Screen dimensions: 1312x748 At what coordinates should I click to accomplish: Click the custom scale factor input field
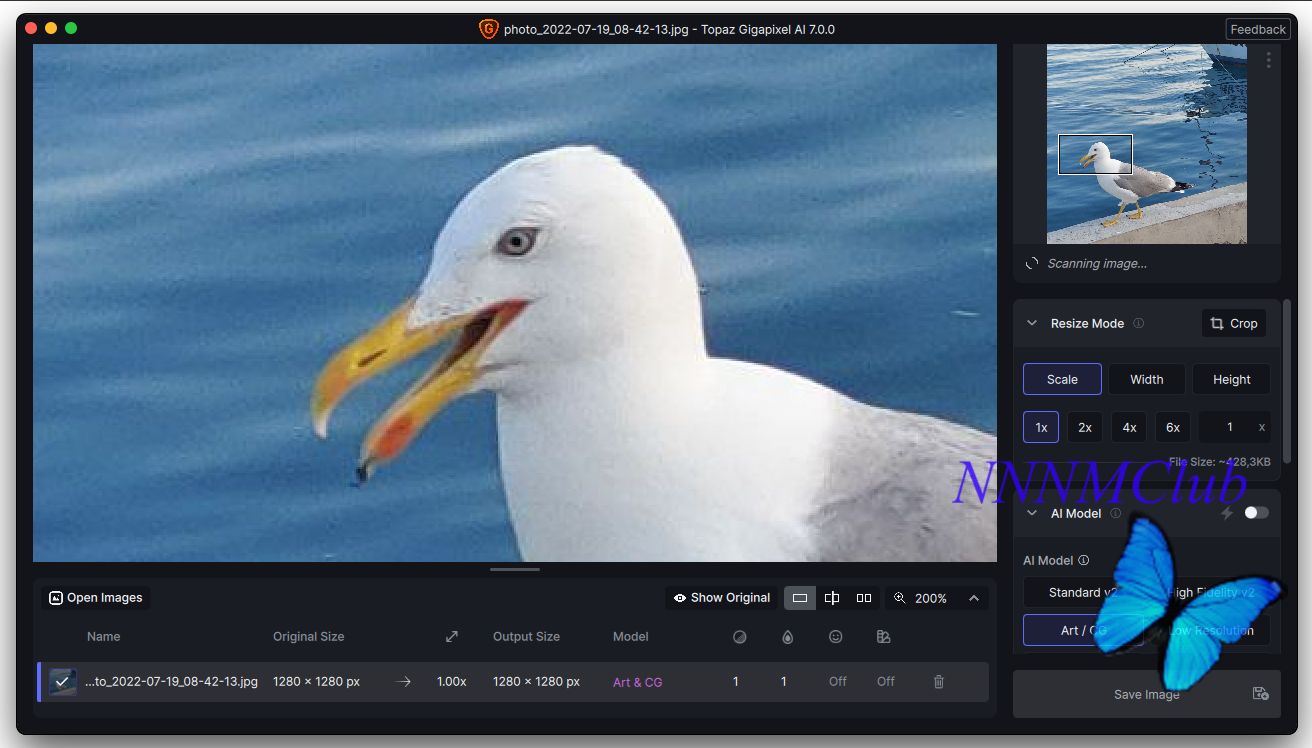click(x=1235, y=427)
